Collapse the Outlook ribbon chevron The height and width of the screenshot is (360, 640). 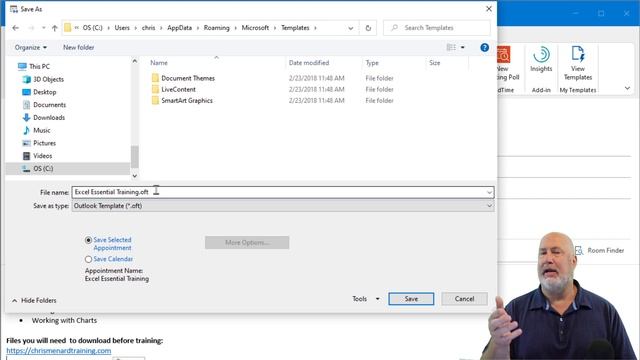(x=627, y=88)
